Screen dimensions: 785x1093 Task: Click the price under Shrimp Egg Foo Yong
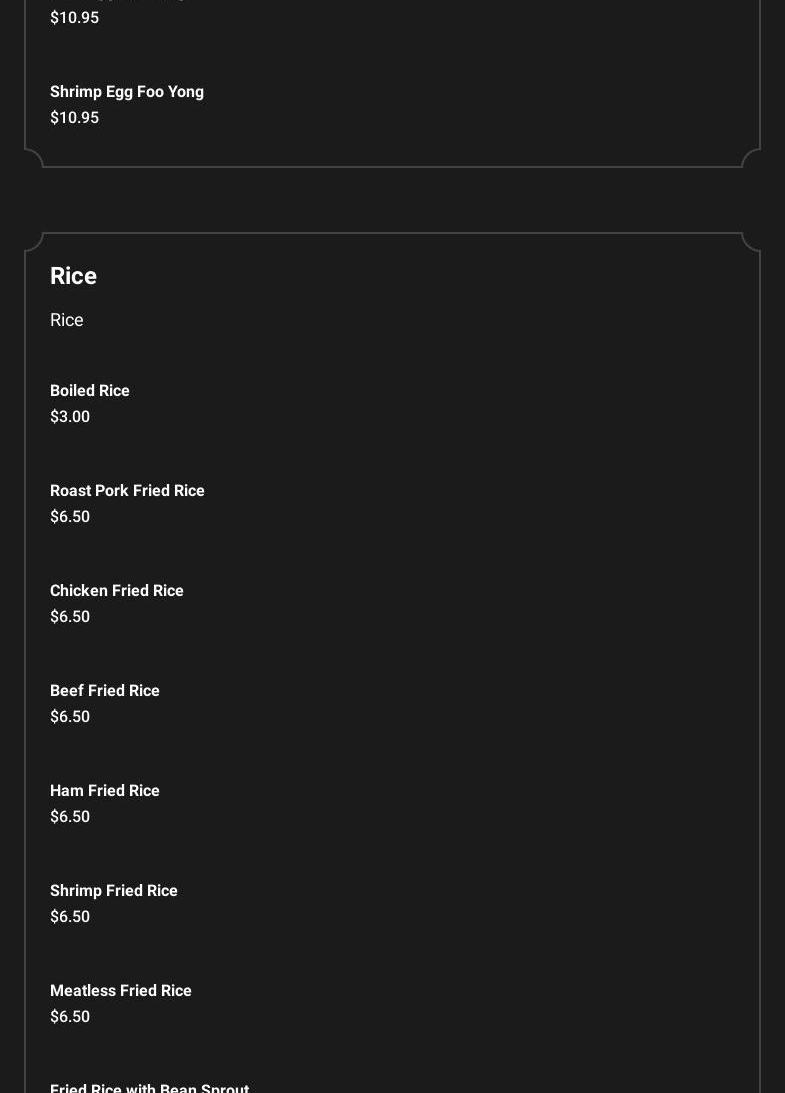pos(74,118)
